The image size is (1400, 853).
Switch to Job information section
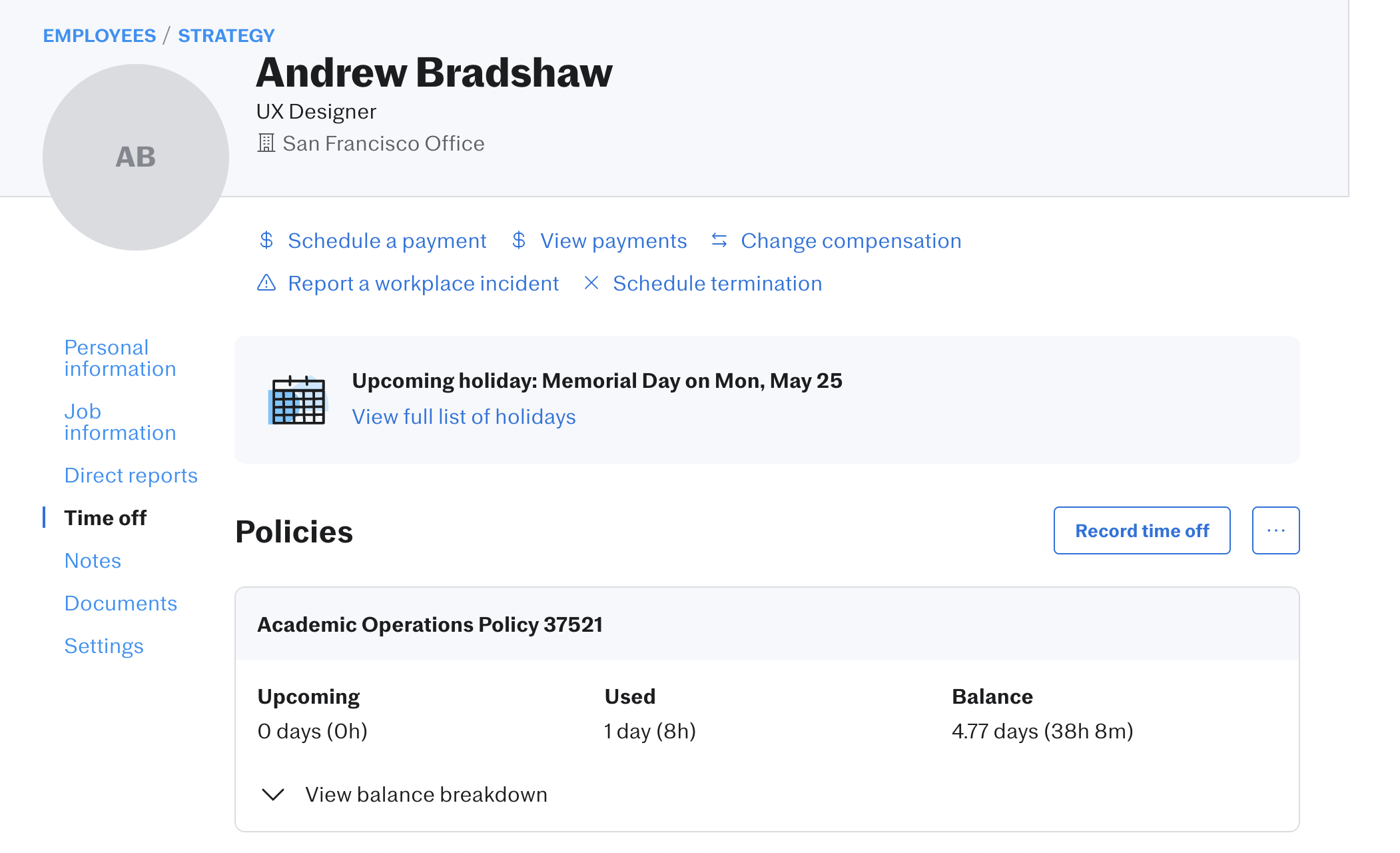click(x=120, y=422)
